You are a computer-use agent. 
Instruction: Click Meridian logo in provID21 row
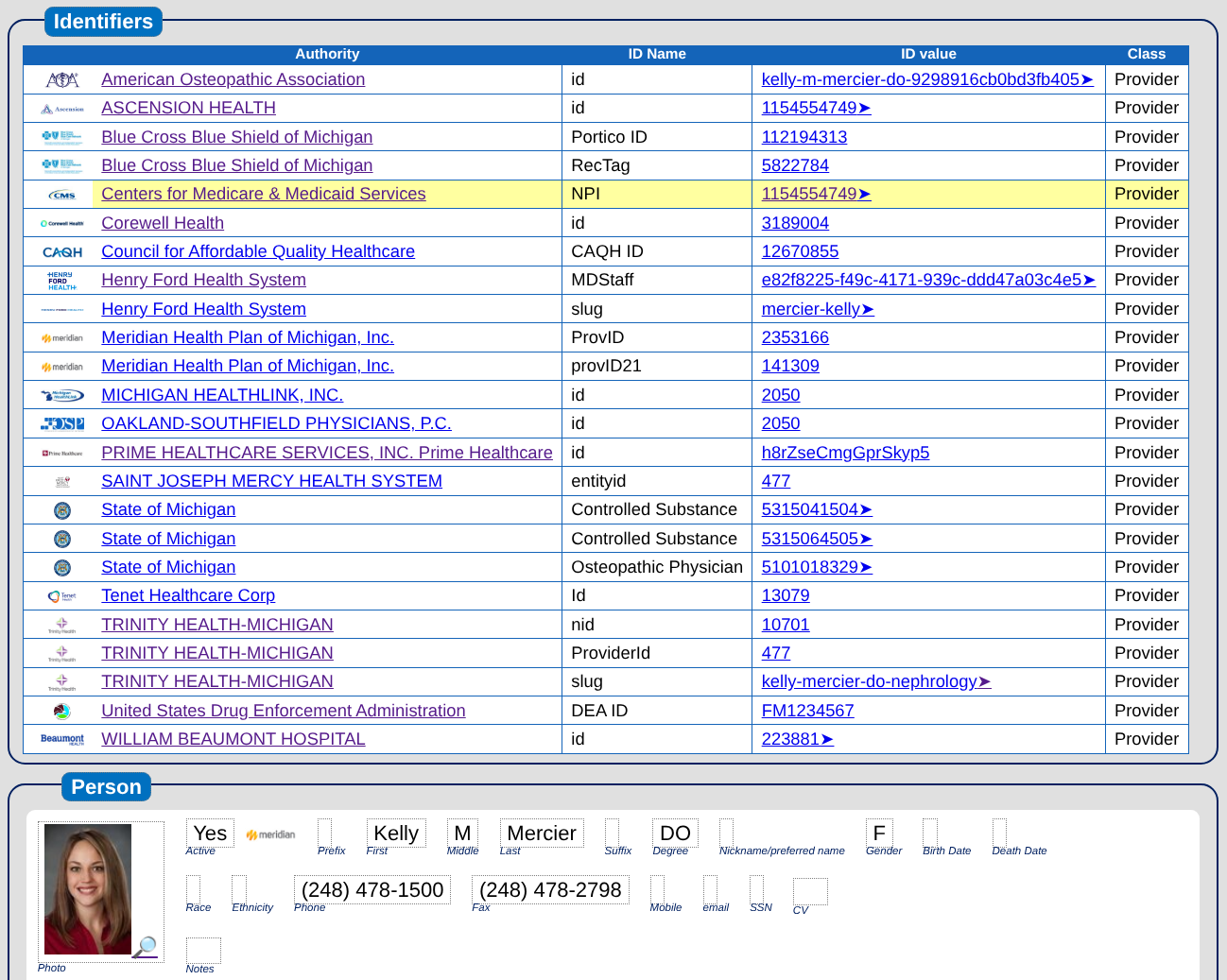[x=62, y=367]
